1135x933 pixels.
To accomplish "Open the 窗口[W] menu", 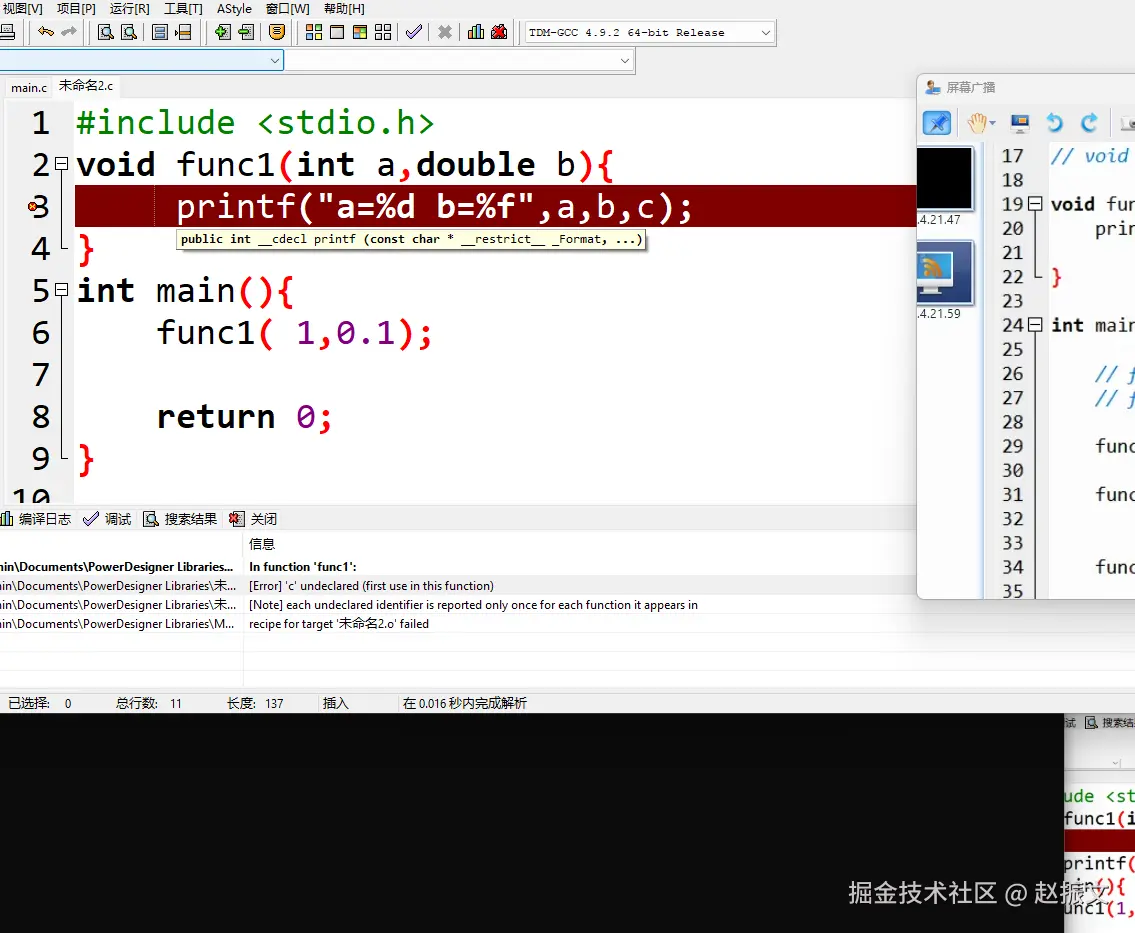I will (287, 9).
